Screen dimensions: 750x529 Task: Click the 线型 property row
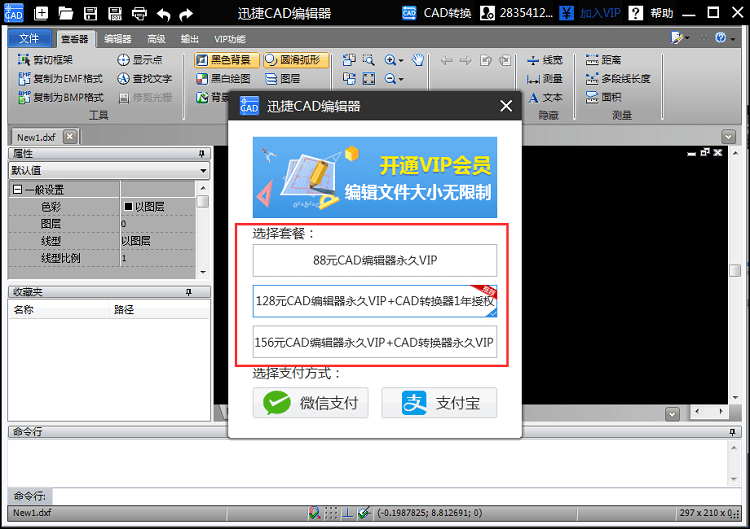[102, 241]
